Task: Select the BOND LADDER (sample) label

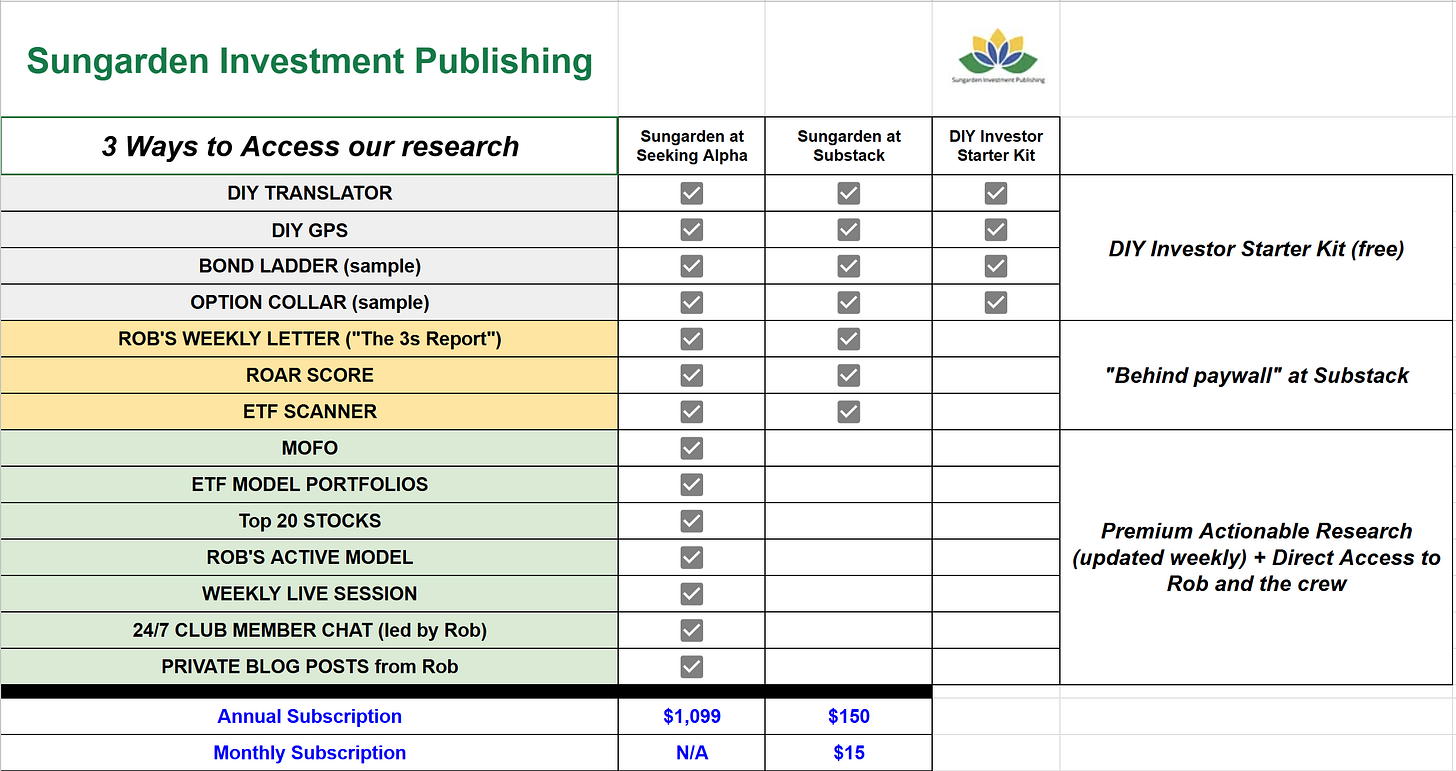Action: click(x=310, y=266)
